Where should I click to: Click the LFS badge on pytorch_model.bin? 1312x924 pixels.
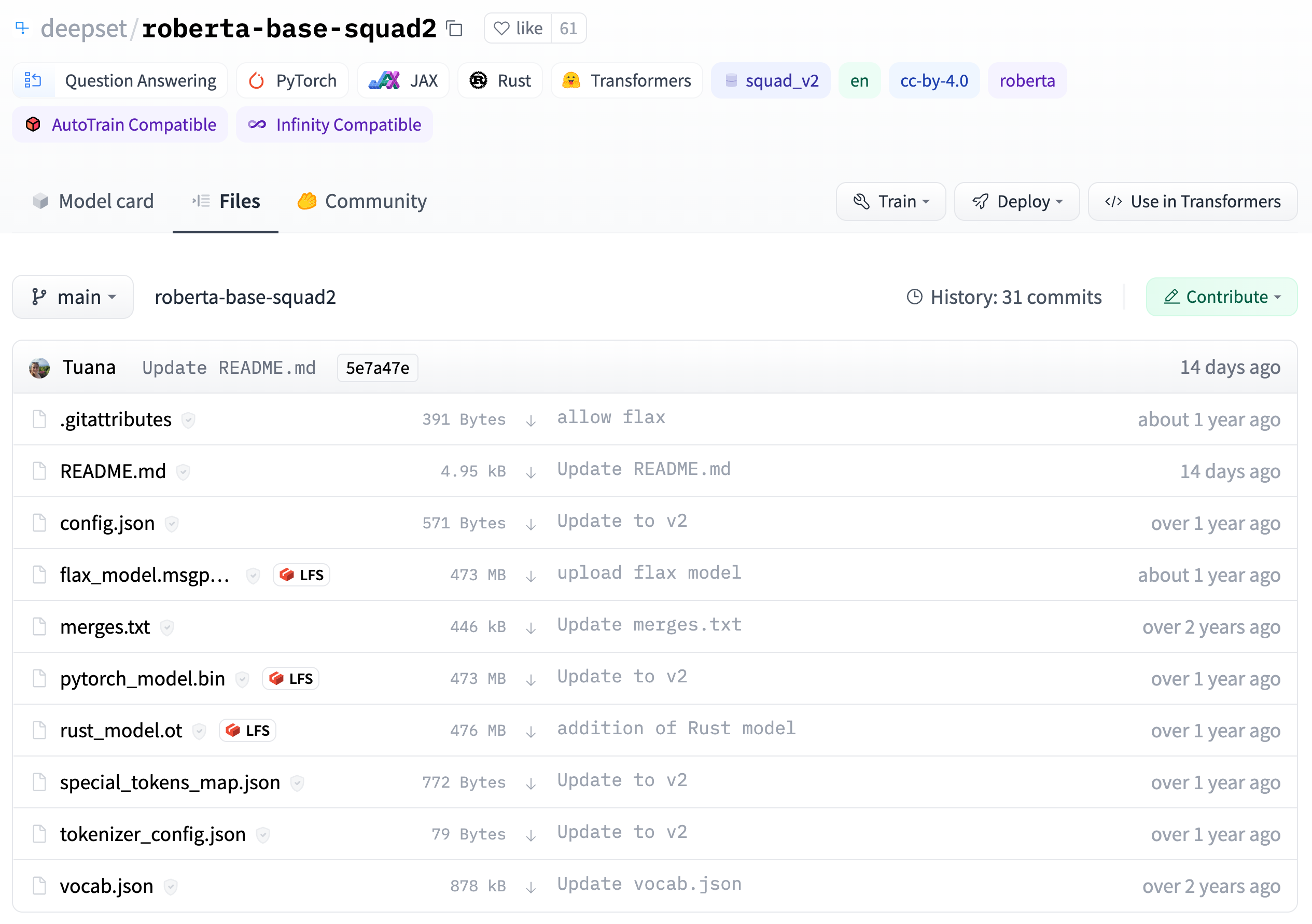pos(291,679)
